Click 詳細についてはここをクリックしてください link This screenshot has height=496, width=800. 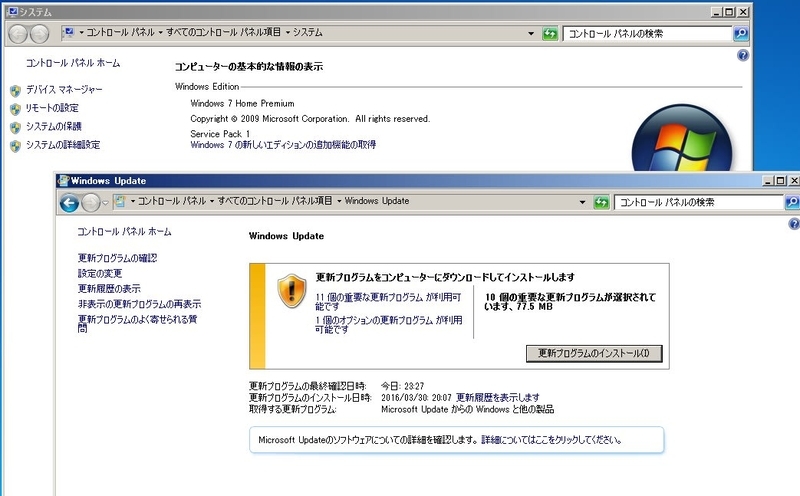click(x=552, y=439)
